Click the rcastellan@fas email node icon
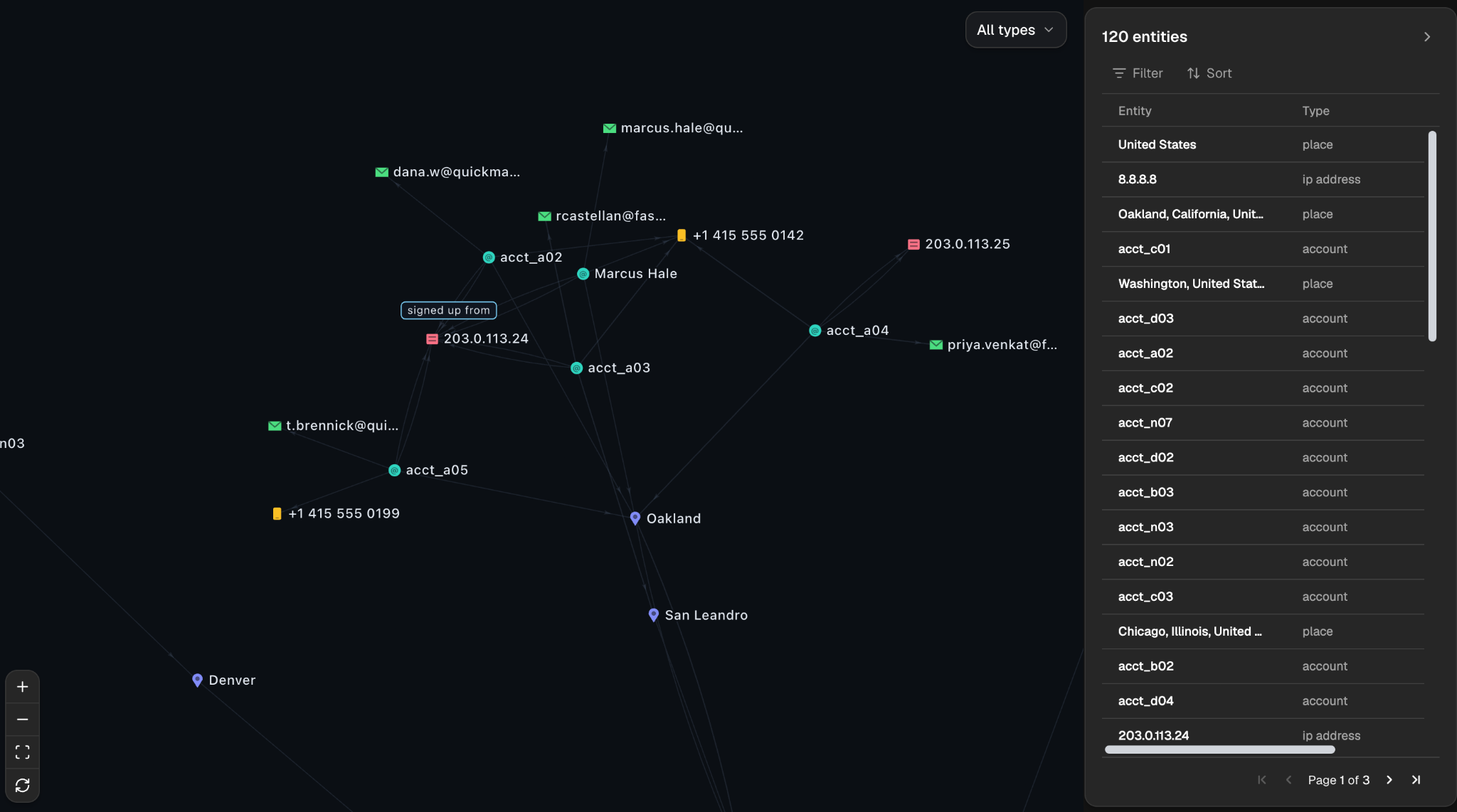This screenshot has height=812, width=1457. click(x=544, y=216)
